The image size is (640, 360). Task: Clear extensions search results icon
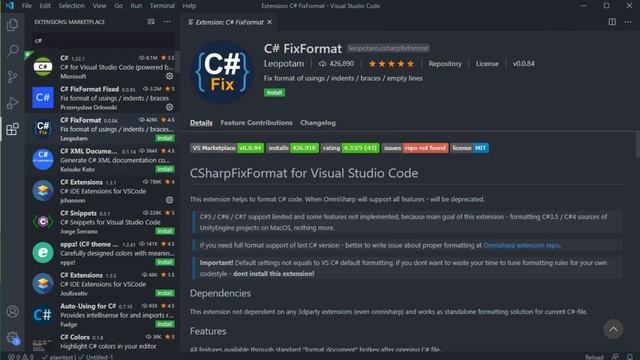pos(151,22)
